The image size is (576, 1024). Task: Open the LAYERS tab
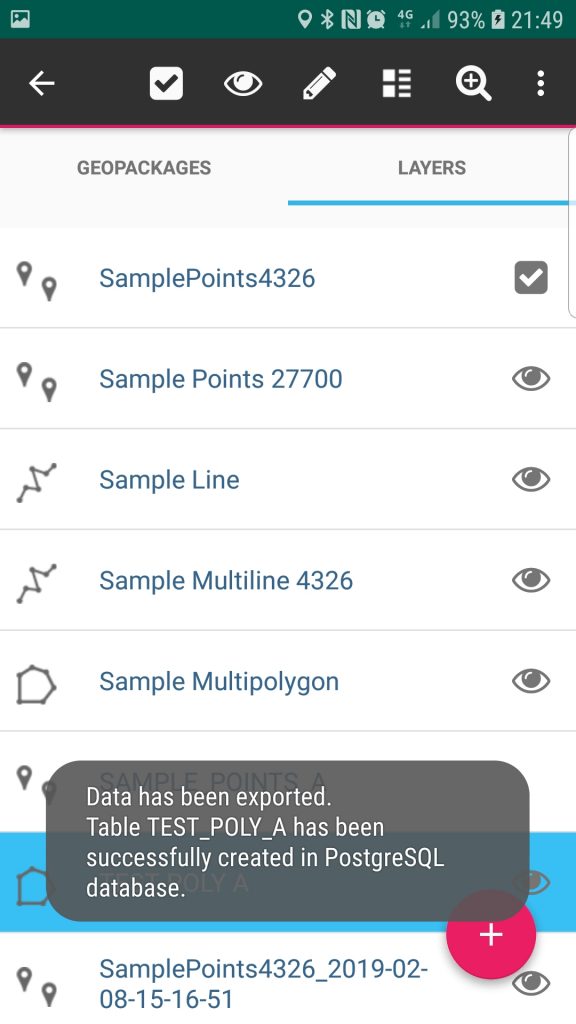coord(431,168)
